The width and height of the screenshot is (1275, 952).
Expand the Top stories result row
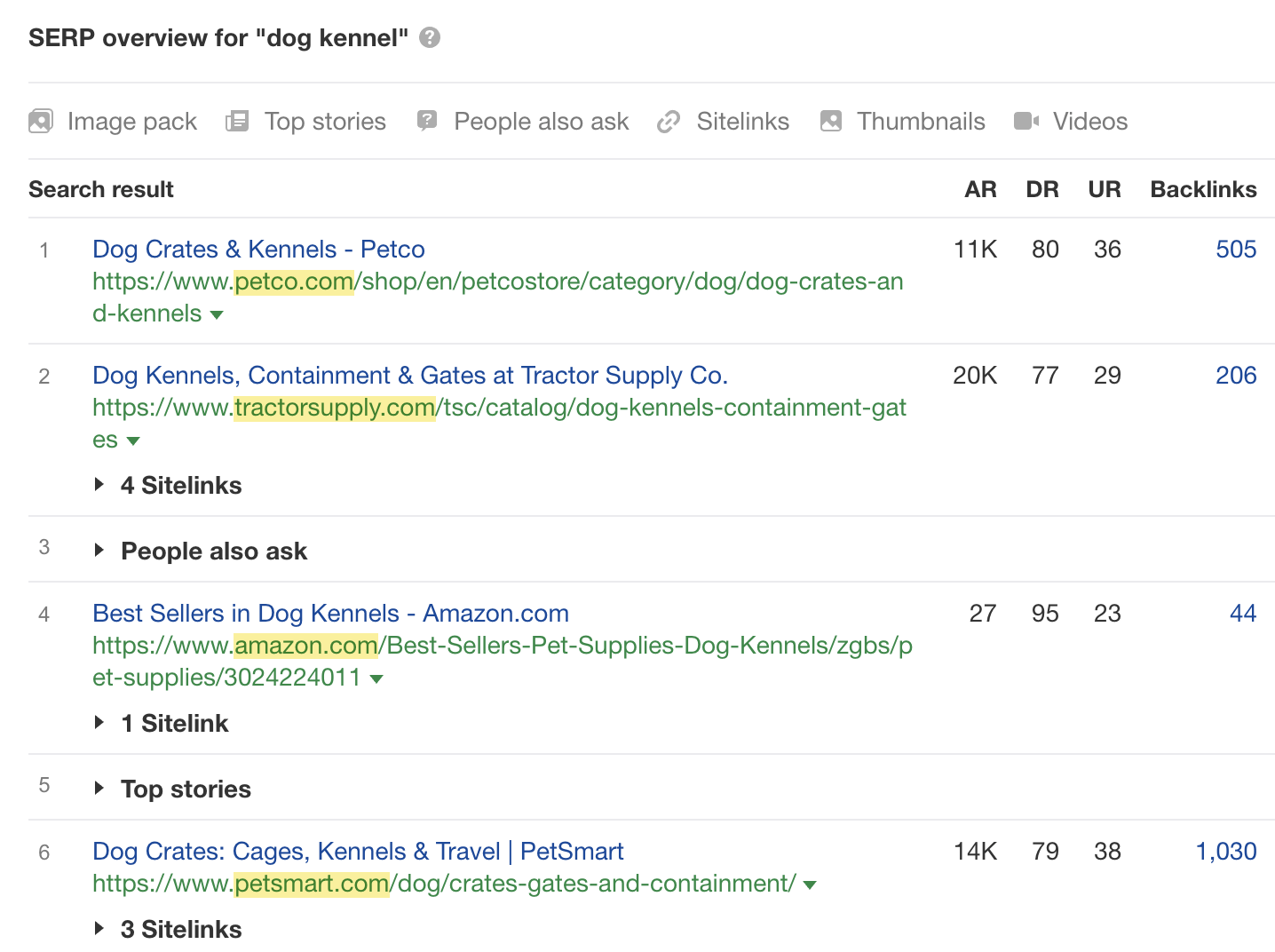(99, 789)
